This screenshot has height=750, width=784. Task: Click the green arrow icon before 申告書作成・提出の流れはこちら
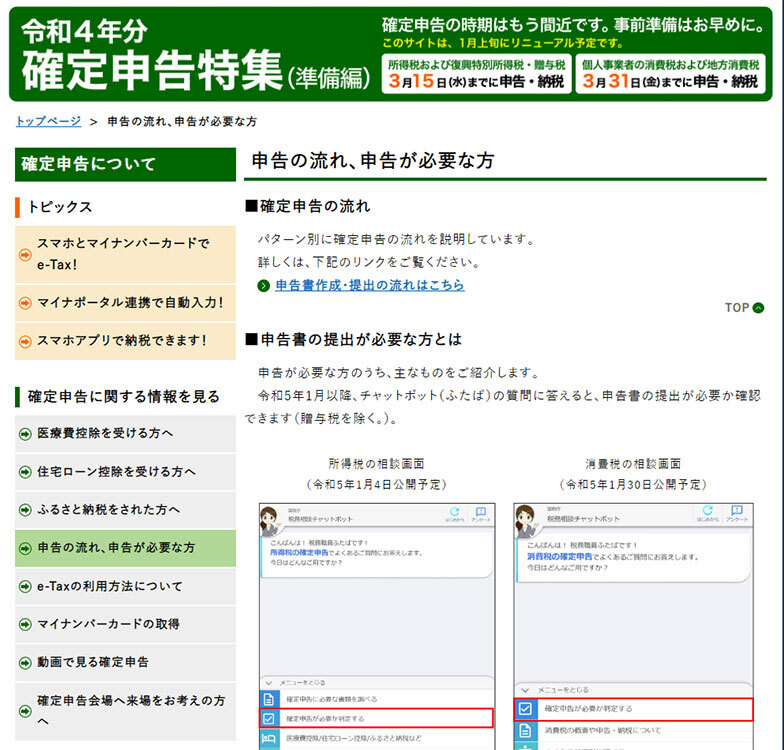click(x=264, y=286)
